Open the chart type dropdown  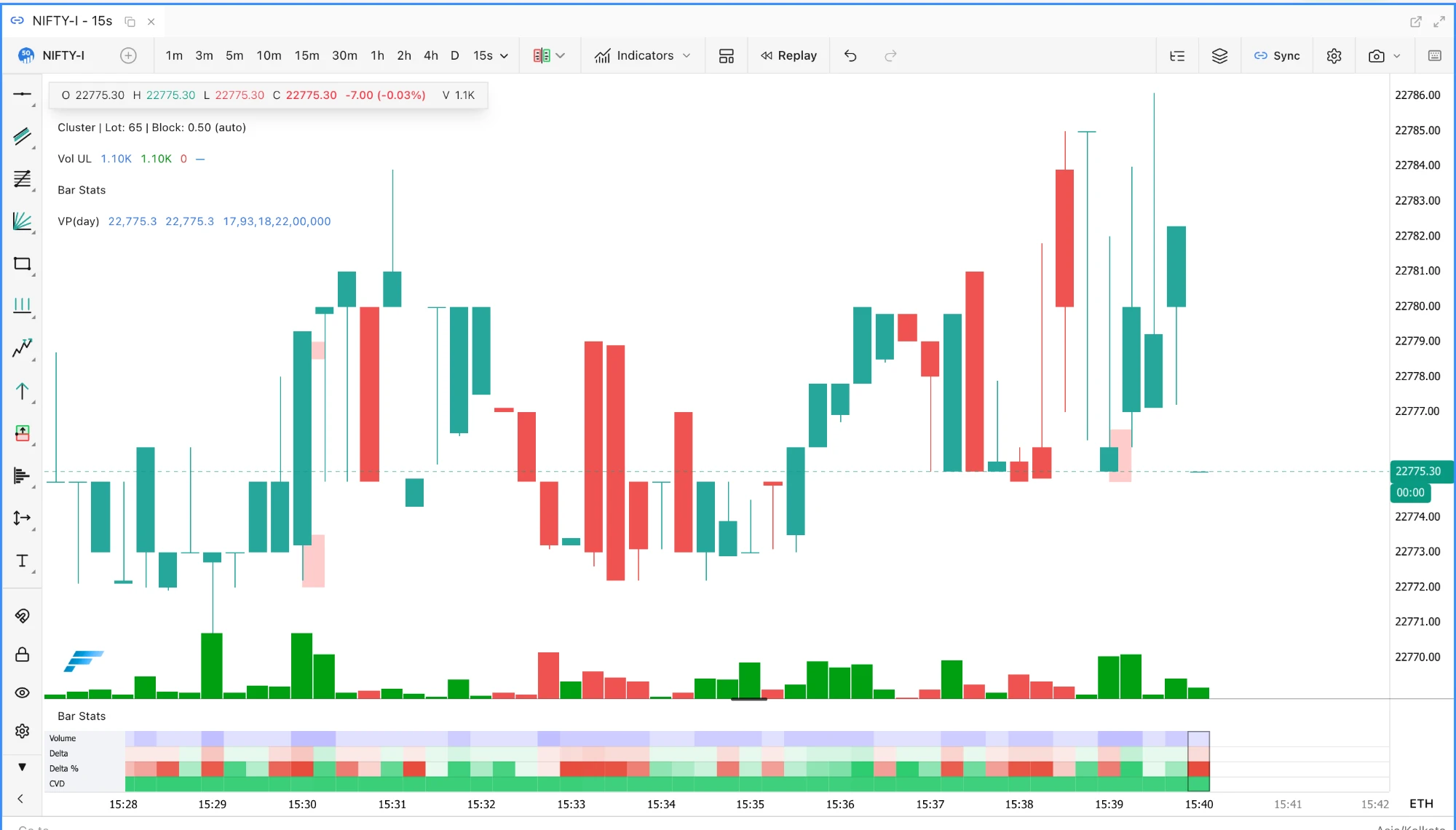(549, 55)
